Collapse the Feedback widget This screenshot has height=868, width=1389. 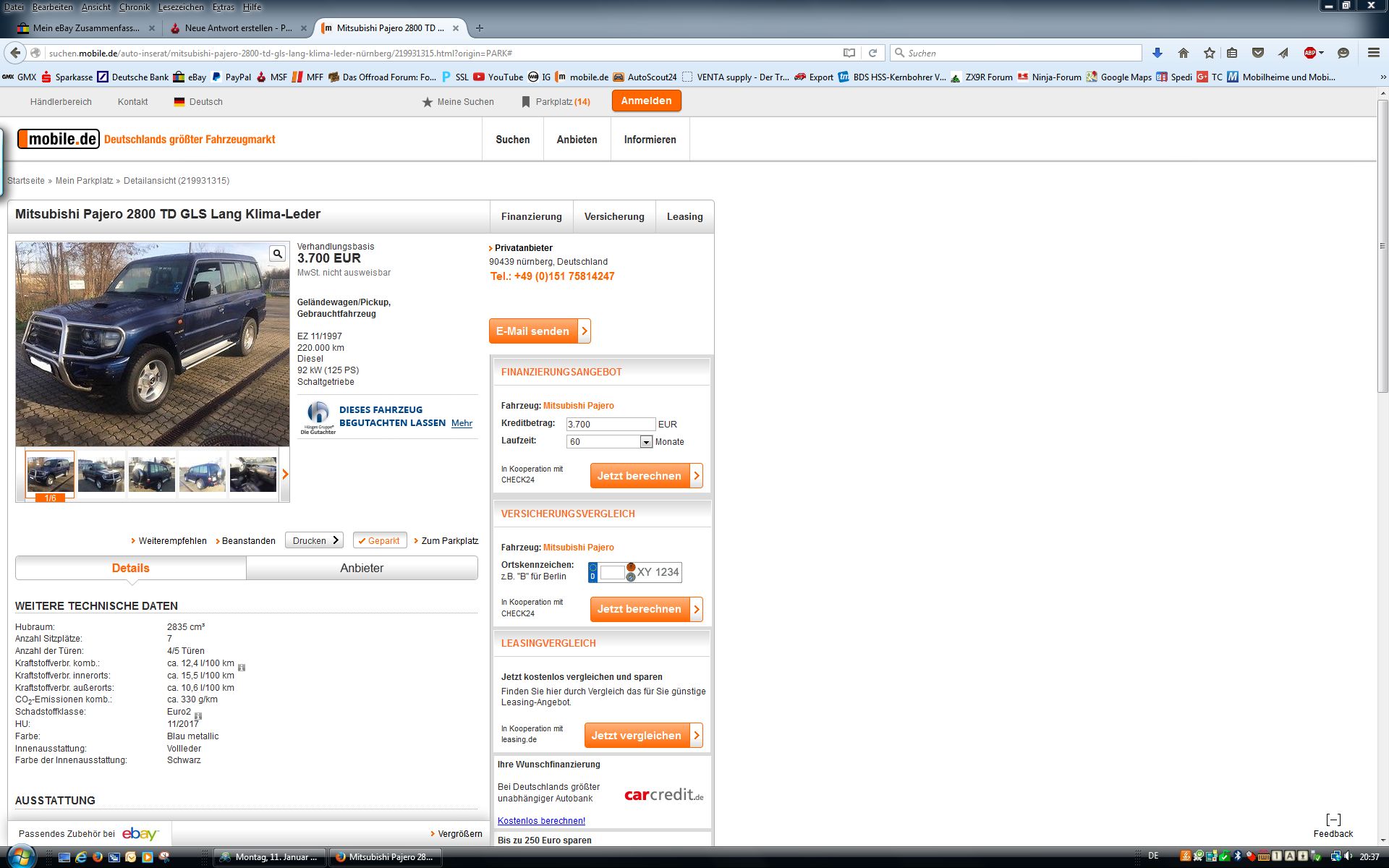click(x=1333, y=820)
